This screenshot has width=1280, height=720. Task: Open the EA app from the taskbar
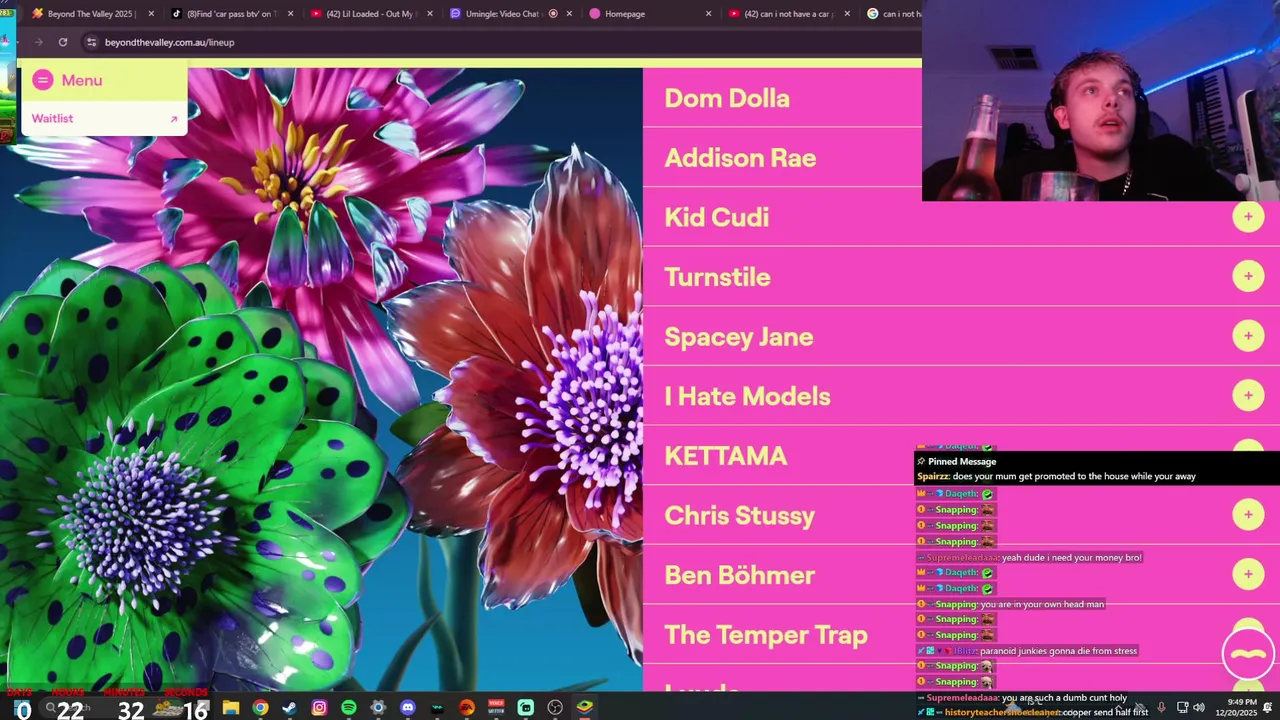[x=467, y=707]
